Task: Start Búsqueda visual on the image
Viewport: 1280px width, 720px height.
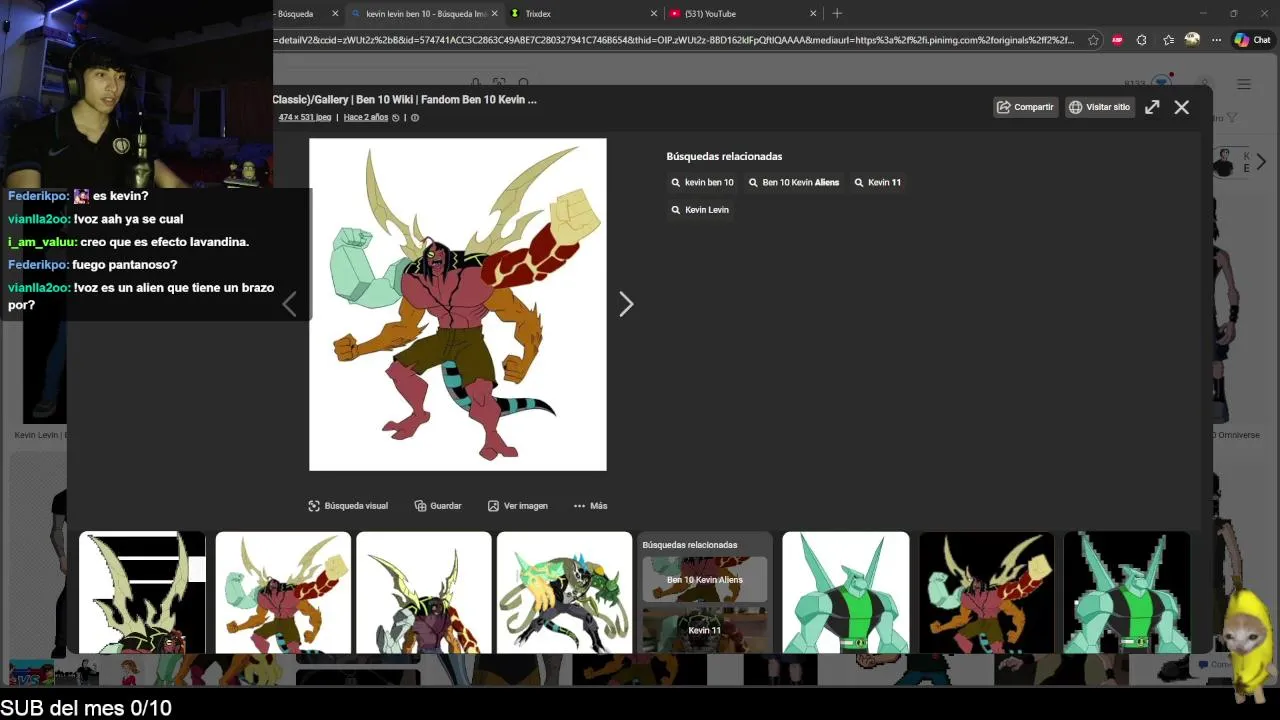Action: click(348, 506)
